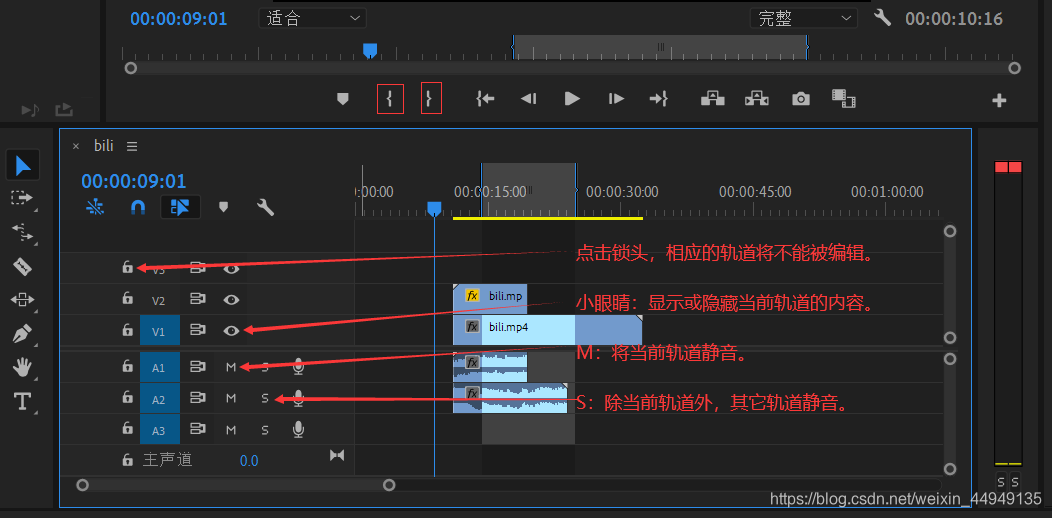The height and width of the screenshot is (518, 1052).
Task: Add a marker in the timeline
Action: click(223, 207)
